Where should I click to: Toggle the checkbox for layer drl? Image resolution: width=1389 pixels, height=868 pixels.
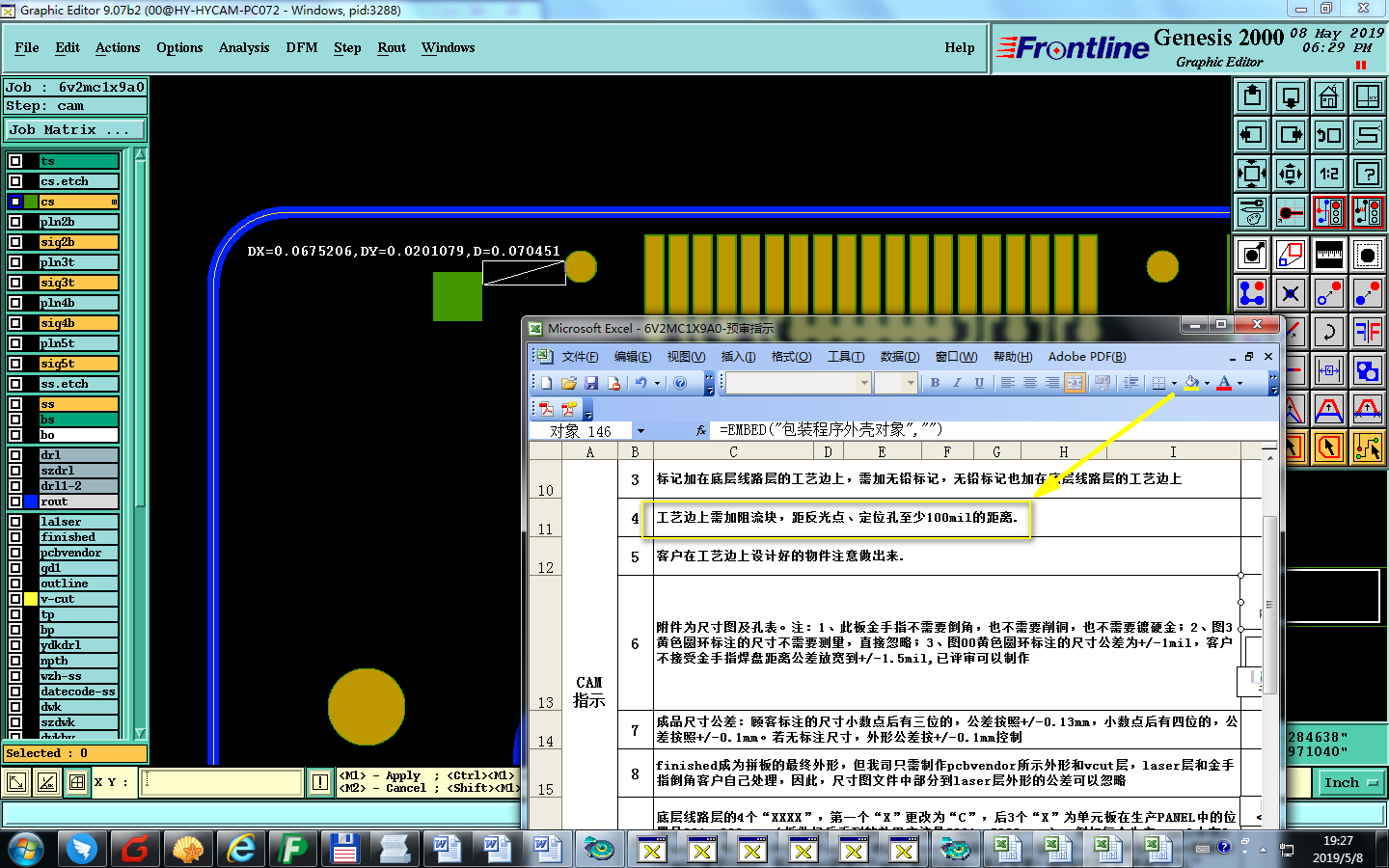[15, 455]
